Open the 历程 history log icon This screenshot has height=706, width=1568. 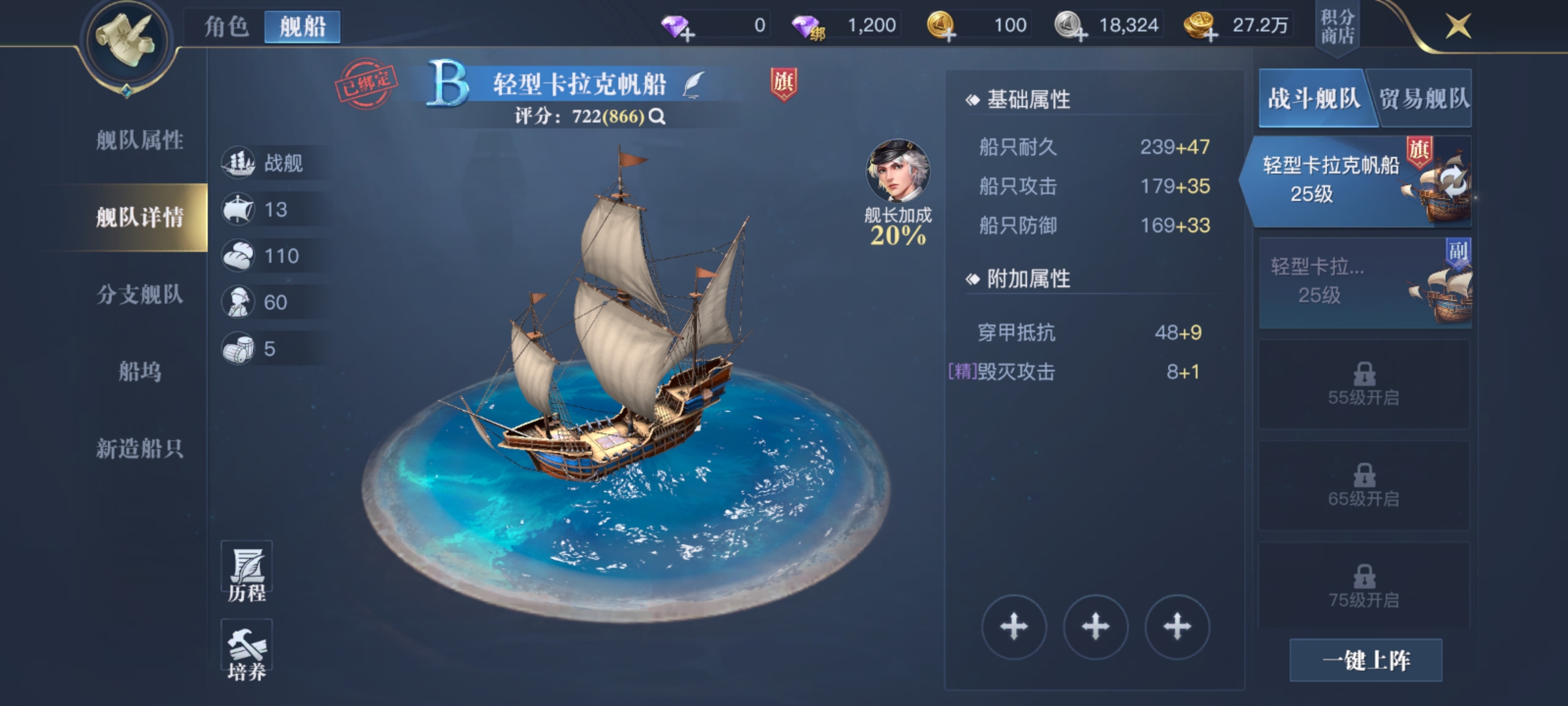click(246, 573)
